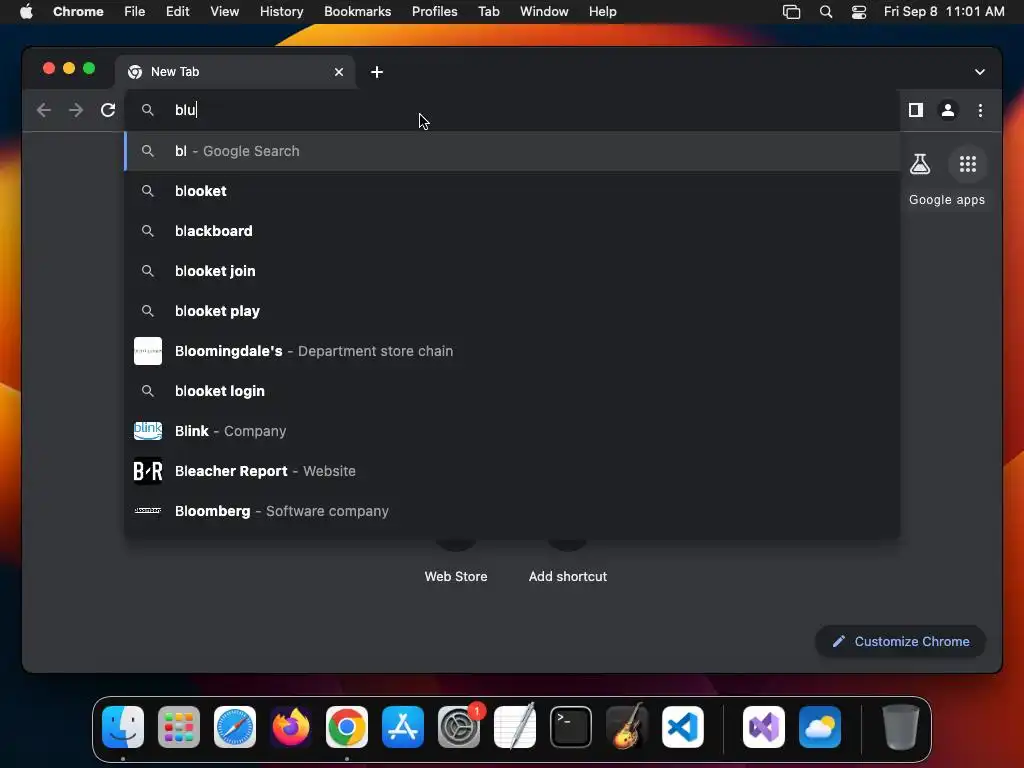1024x768 pixels.
Task: Open the Profiles menu
Action: pos(434,12)
